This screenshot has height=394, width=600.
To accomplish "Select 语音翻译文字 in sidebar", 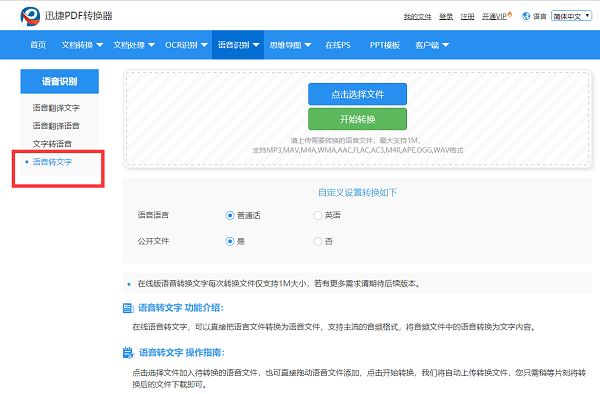I will tap(56, 108).
